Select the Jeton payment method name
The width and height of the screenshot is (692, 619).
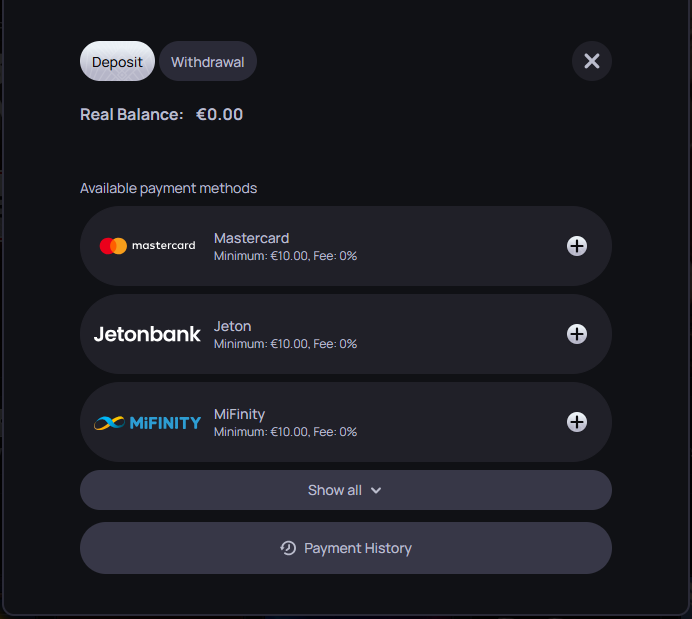click(232, 326)
